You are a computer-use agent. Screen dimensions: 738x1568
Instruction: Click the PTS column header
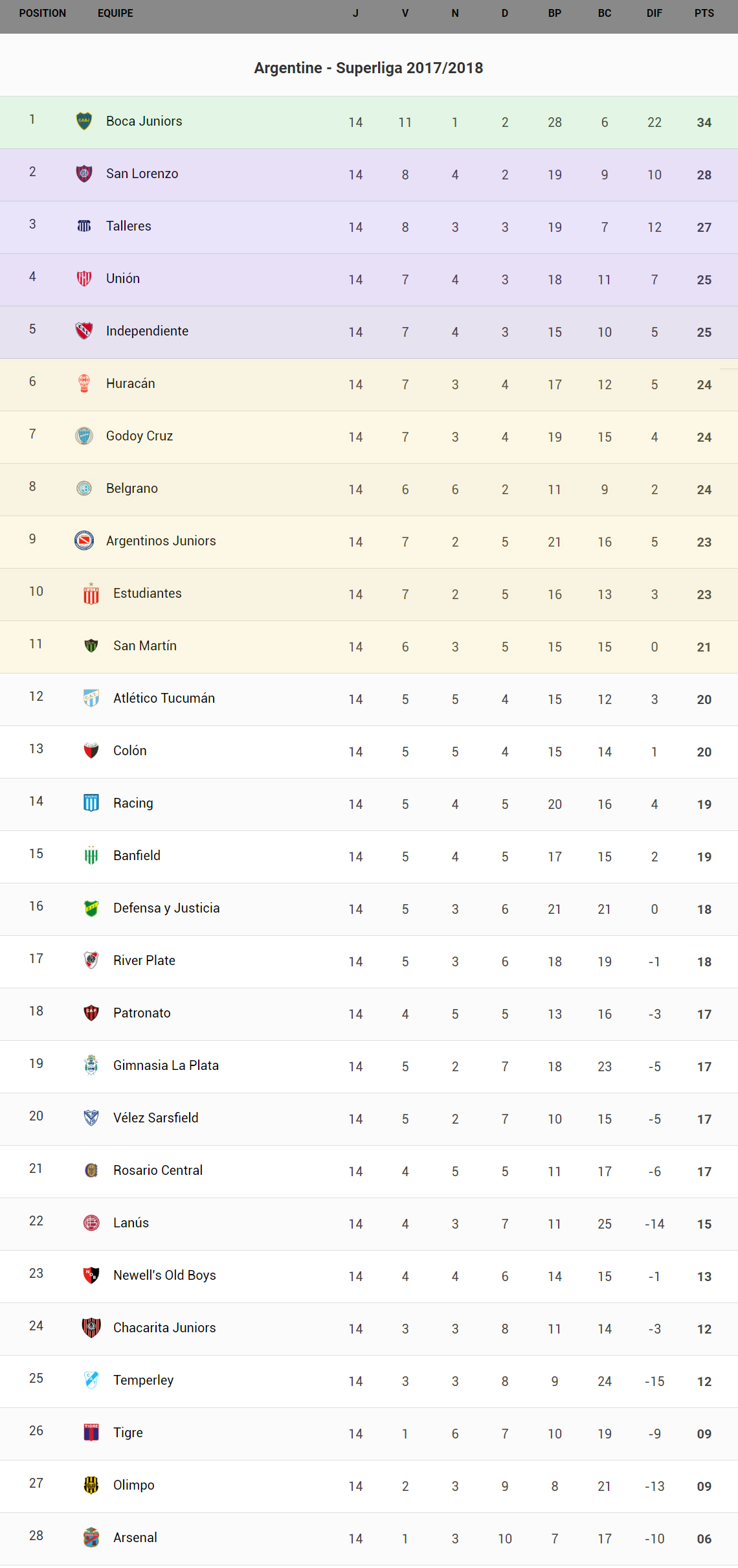[704, 13]
